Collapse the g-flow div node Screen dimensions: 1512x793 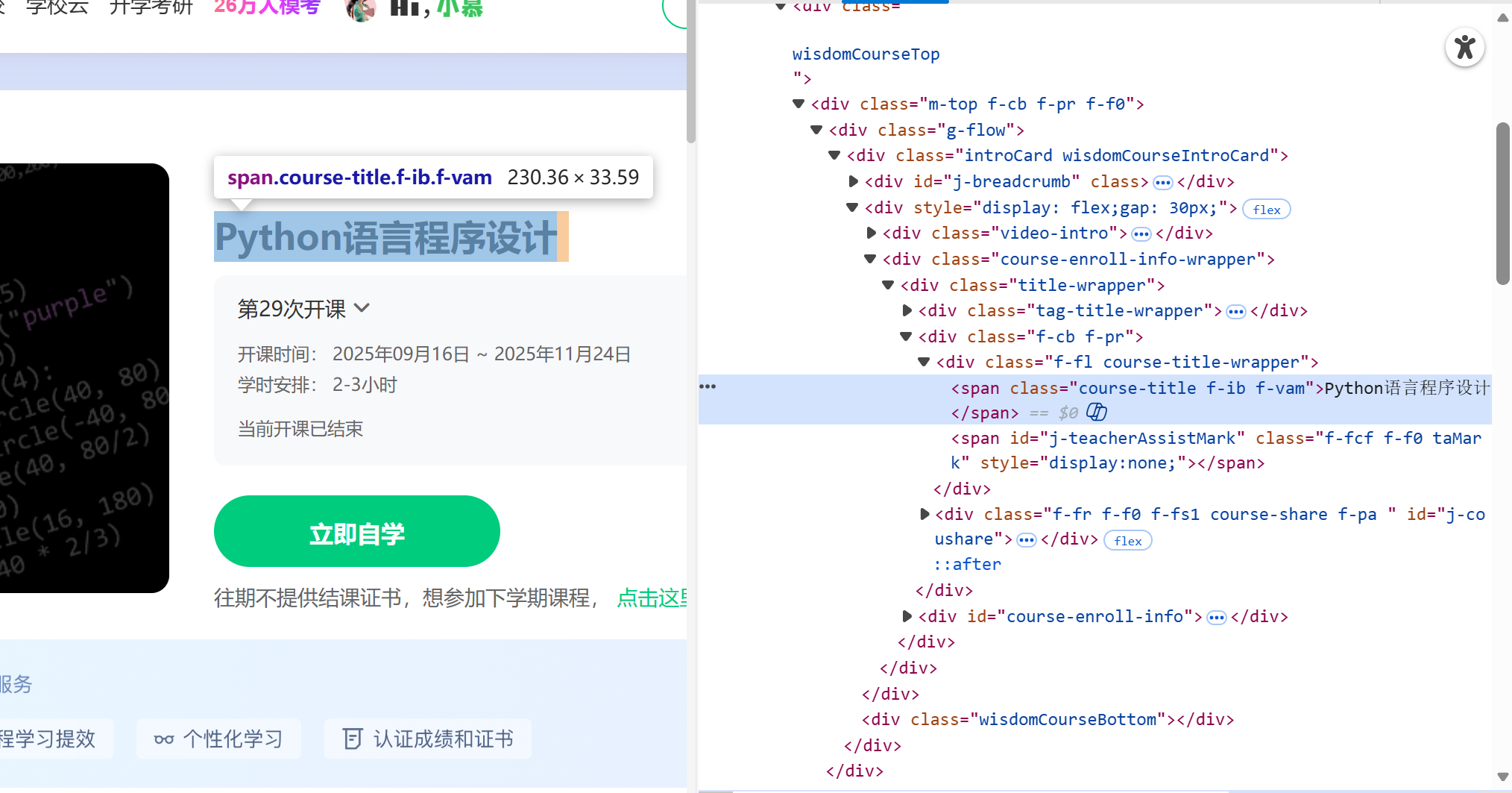816,130
